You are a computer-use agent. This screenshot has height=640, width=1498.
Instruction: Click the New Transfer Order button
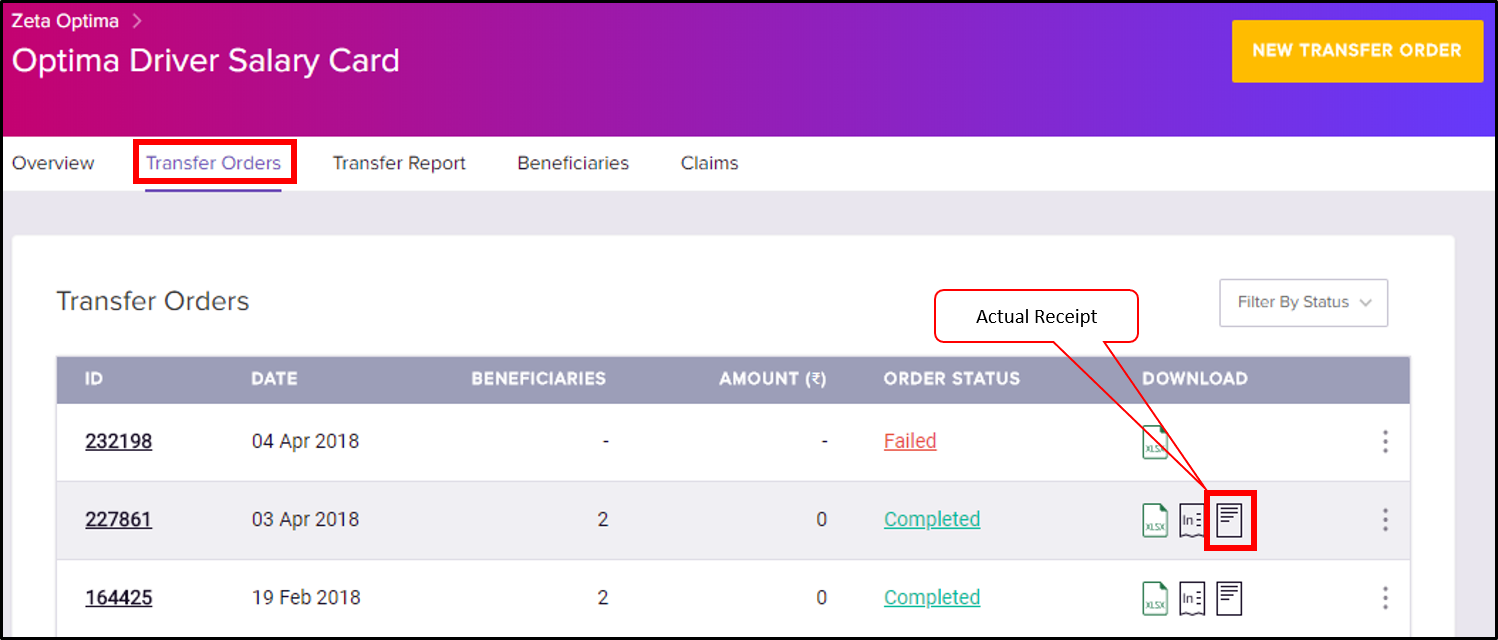1357,50
